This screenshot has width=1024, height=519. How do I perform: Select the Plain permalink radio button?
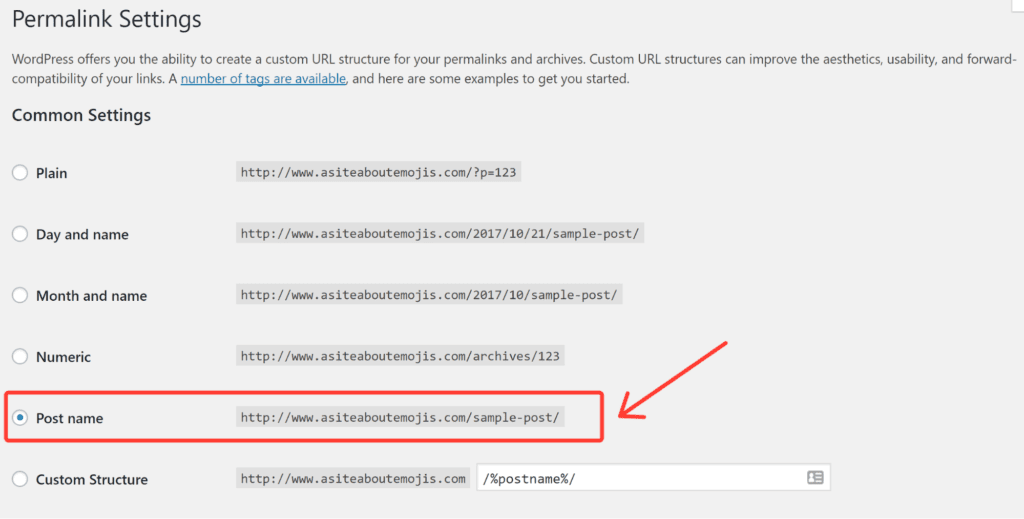20,172
